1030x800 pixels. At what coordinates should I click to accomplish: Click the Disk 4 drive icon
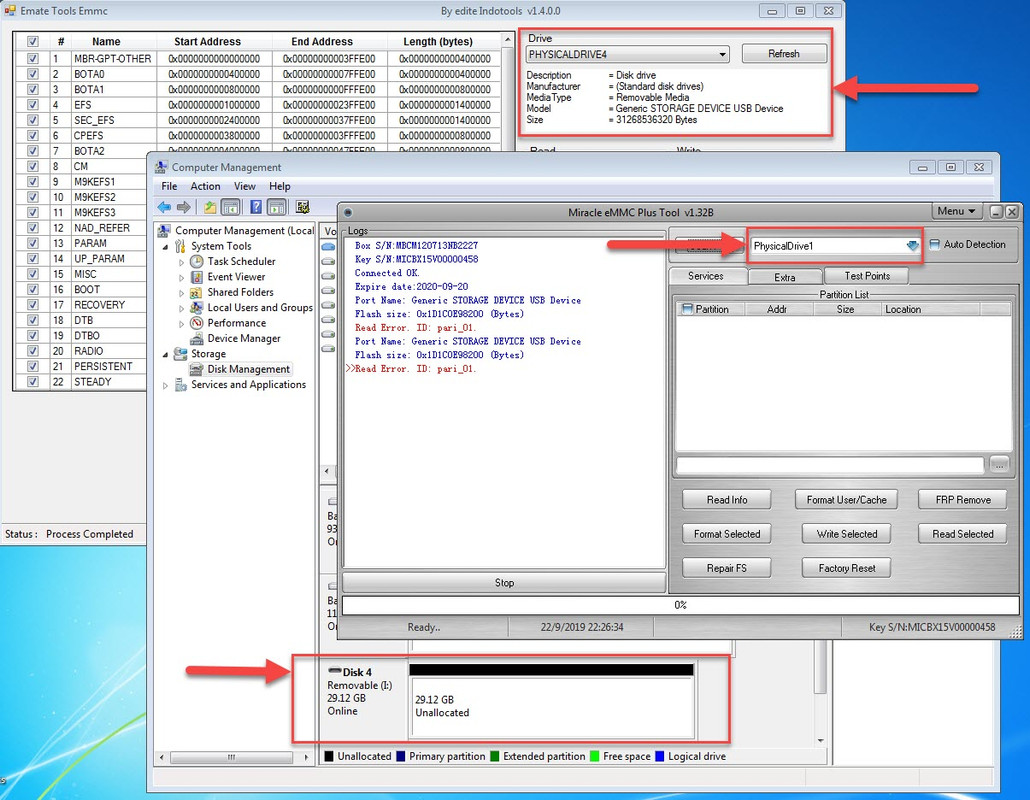tap(334, 671)
